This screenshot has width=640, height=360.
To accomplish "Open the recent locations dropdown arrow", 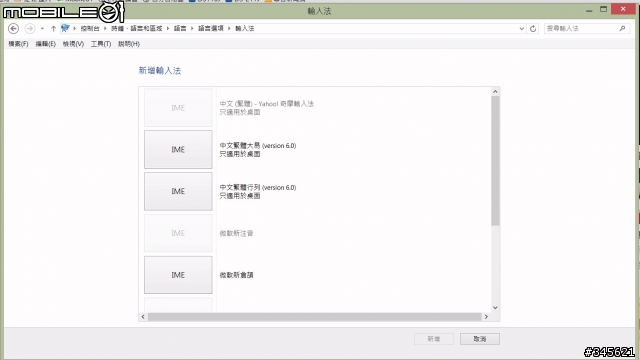I will pos(42,29).
